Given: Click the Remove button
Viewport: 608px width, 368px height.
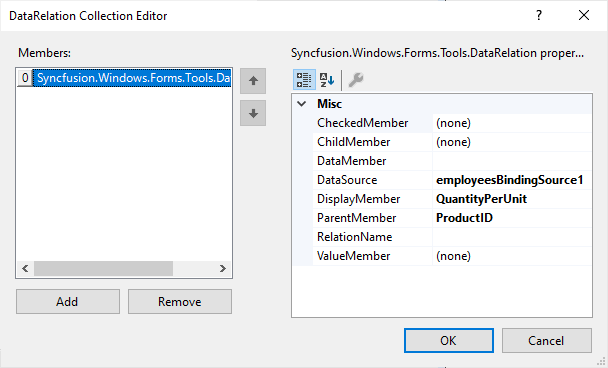Looking at the screenshot, I should (180, 301).
